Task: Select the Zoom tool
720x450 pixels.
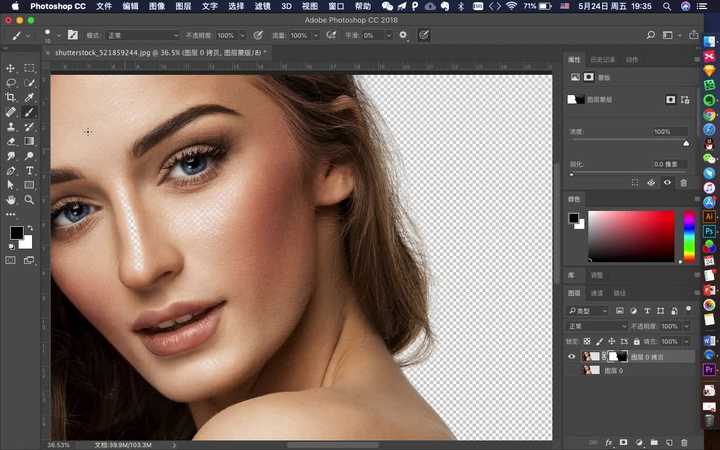Action: [29, 200]
